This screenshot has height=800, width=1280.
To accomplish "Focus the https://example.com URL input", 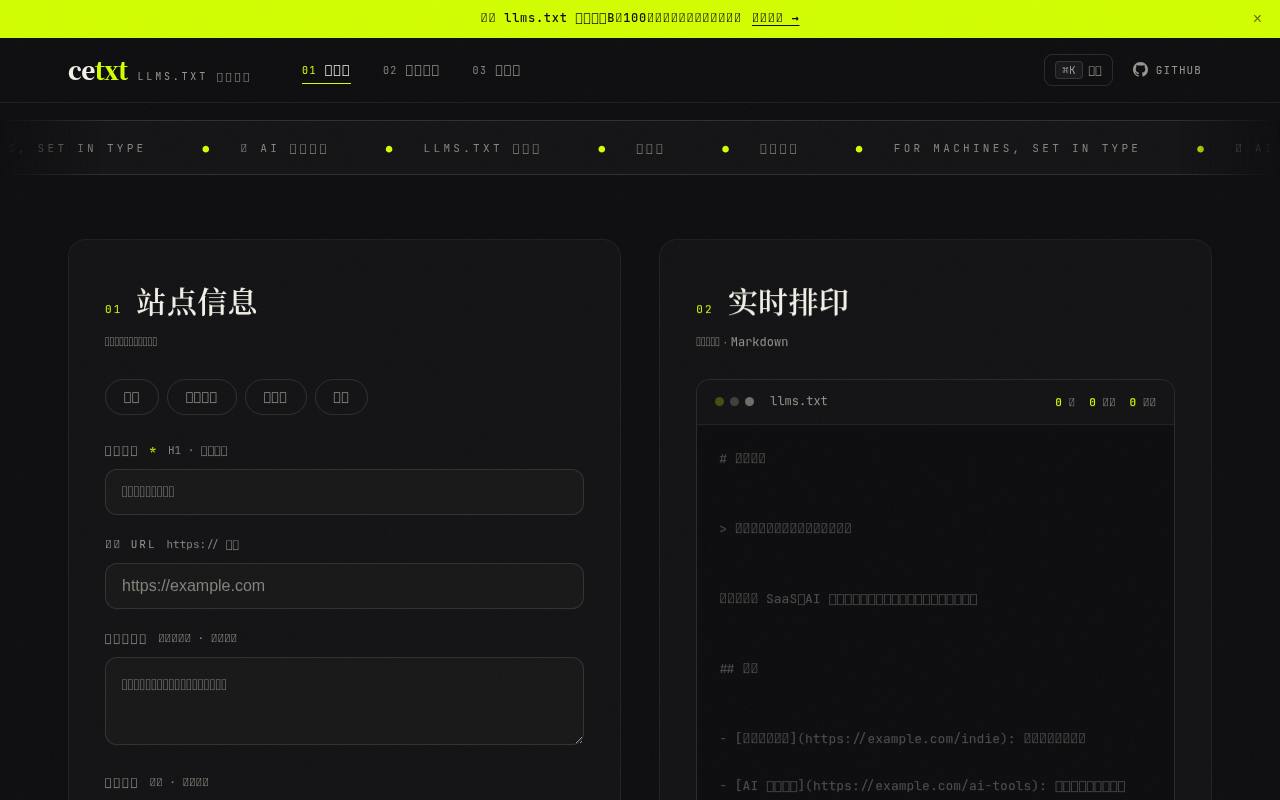I will tap(344, 586).
